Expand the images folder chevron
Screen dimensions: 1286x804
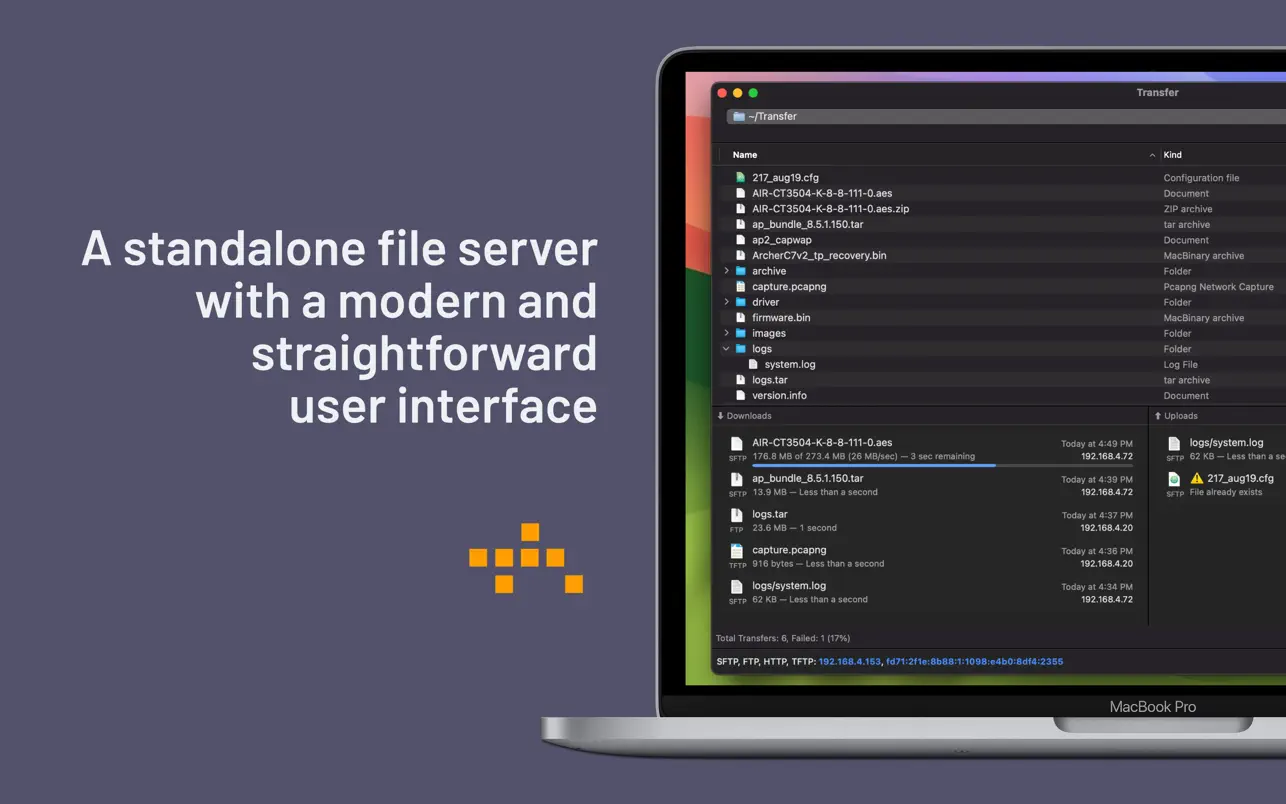click(x=726, y=333)
